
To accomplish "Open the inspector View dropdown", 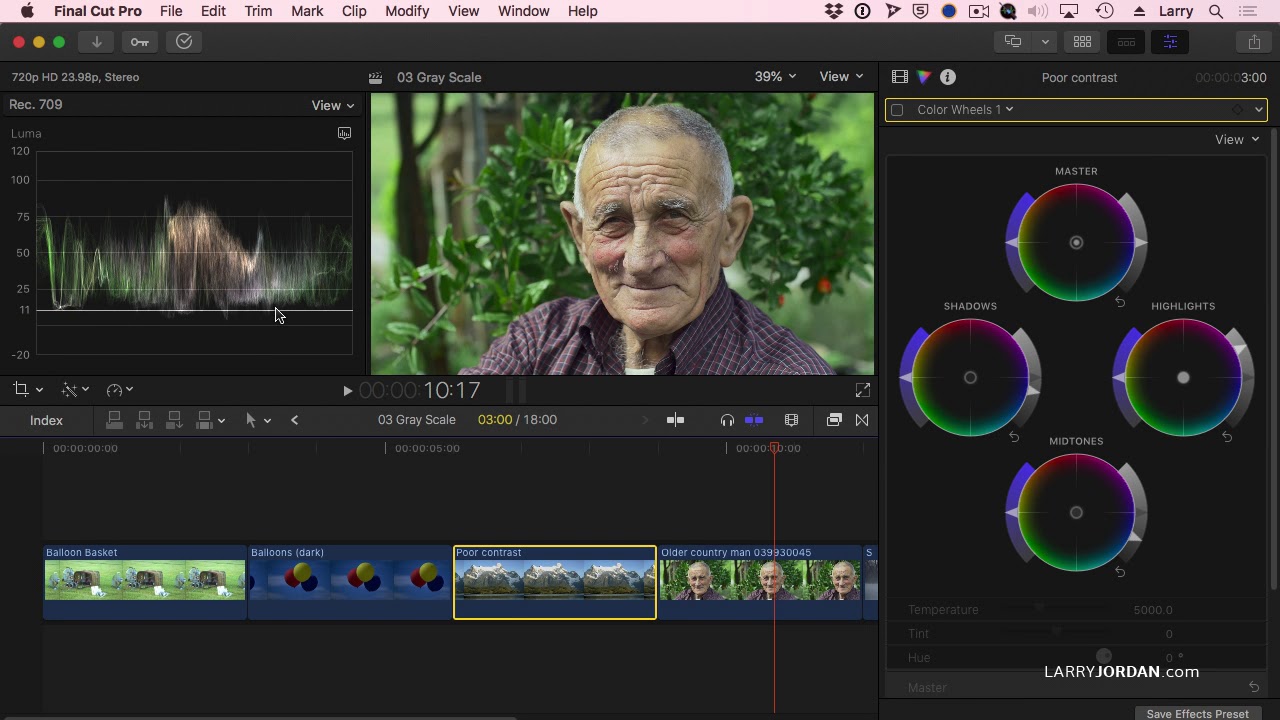I will tap(1237, 140).
